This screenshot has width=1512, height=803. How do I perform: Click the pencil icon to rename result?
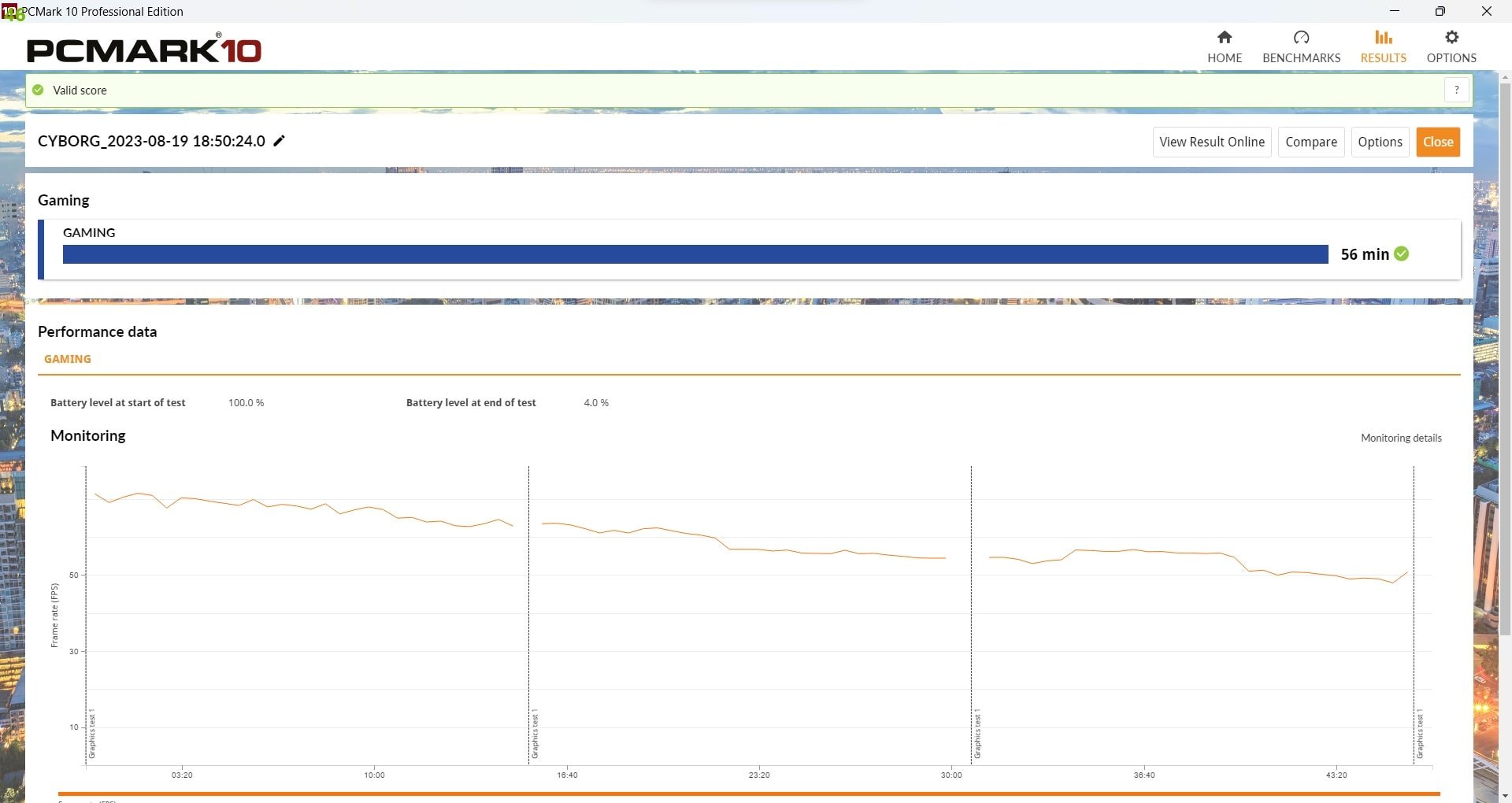279,141
